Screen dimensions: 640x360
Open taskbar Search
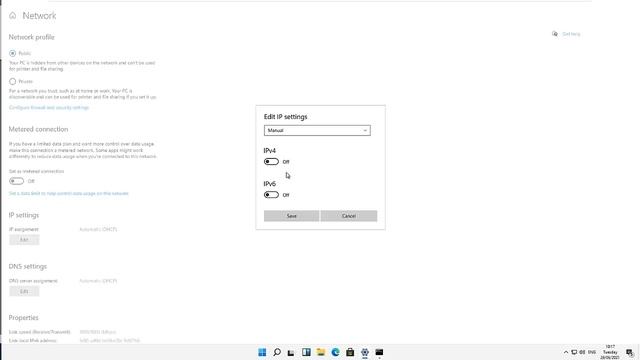tap(277, 352)
